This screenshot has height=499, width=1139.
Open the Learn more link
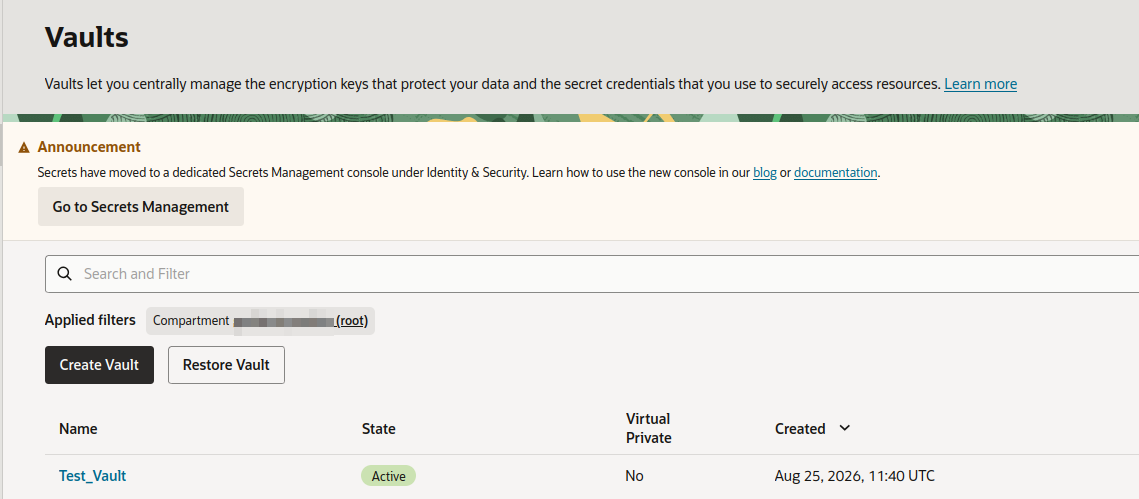[980, 84]
